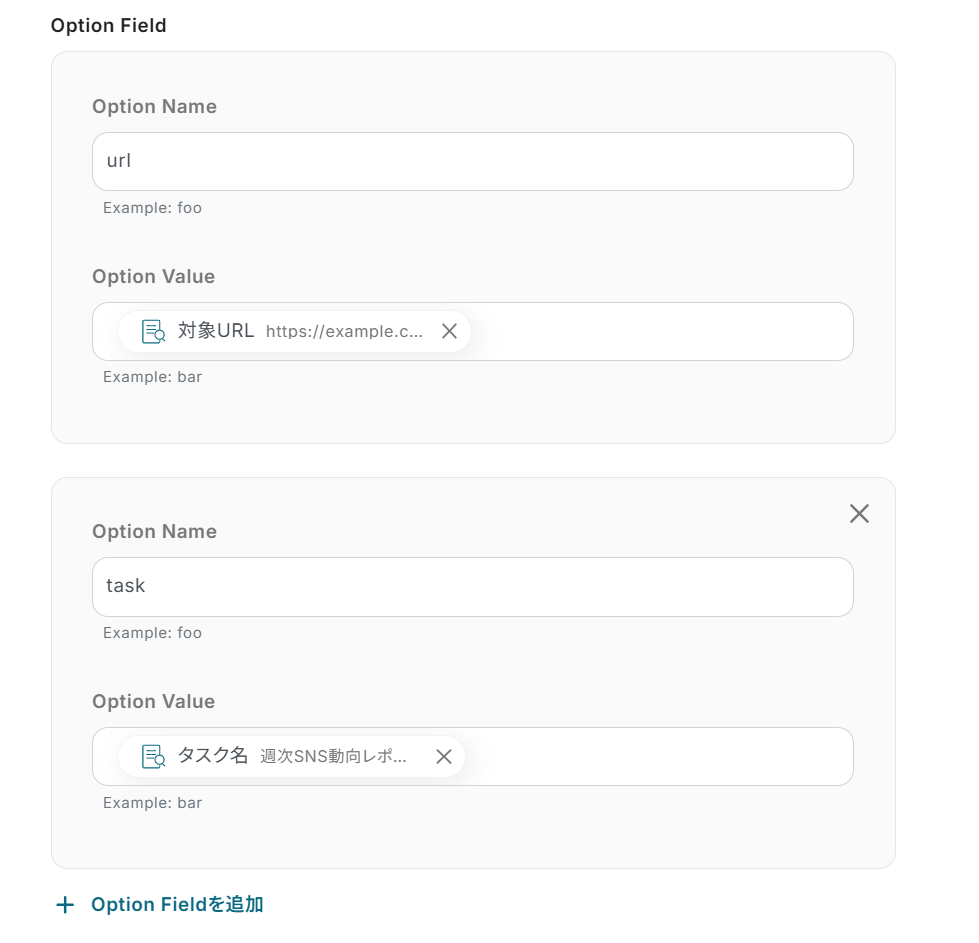Delete the task option field card
The width and height of the screenshot is (979, 943).
[x=859, y=514]
